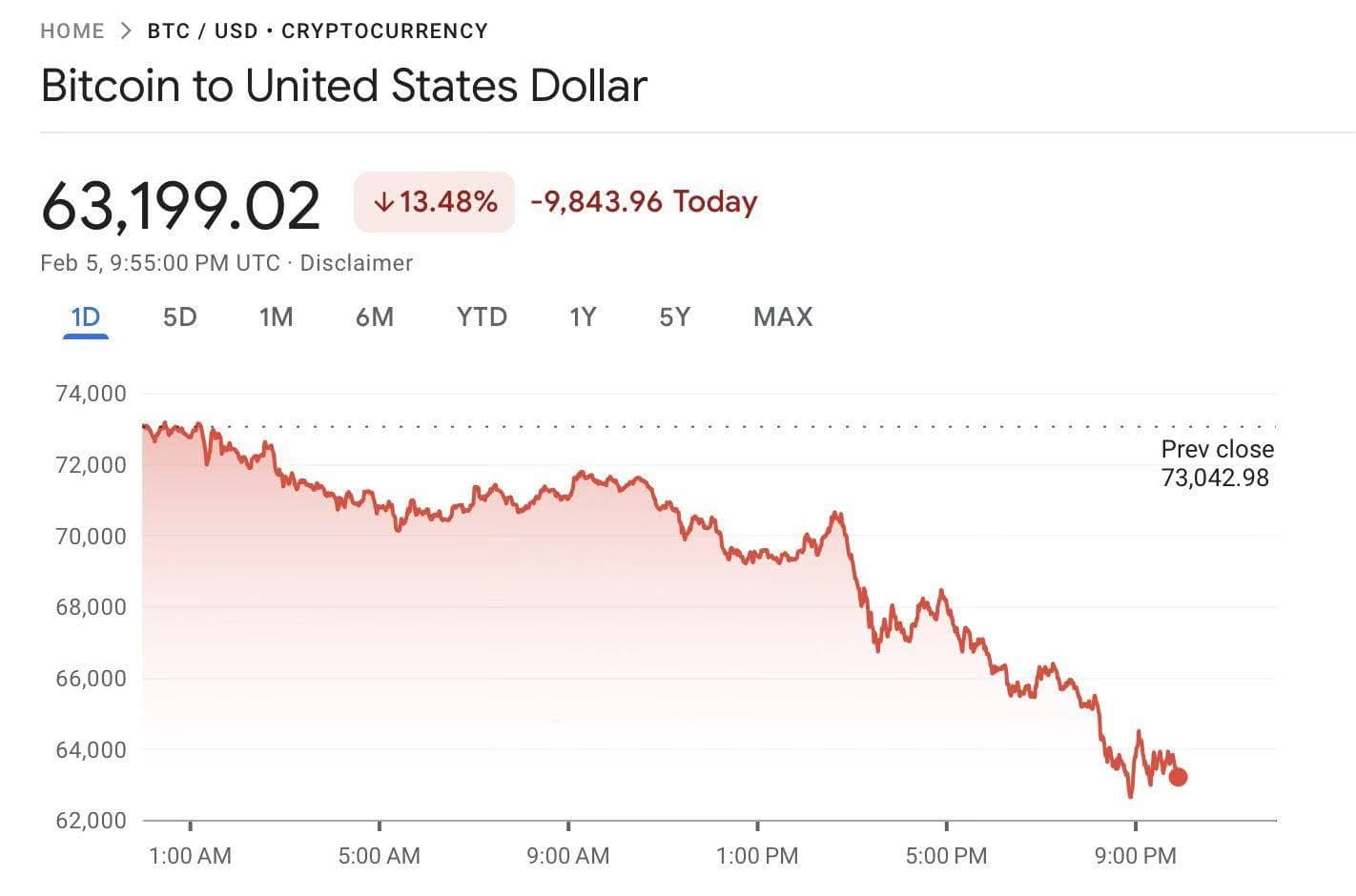Screen dimensions: 1356x896
Task: Click the 9:00 PM time axis label
Action: [1135, 856]
